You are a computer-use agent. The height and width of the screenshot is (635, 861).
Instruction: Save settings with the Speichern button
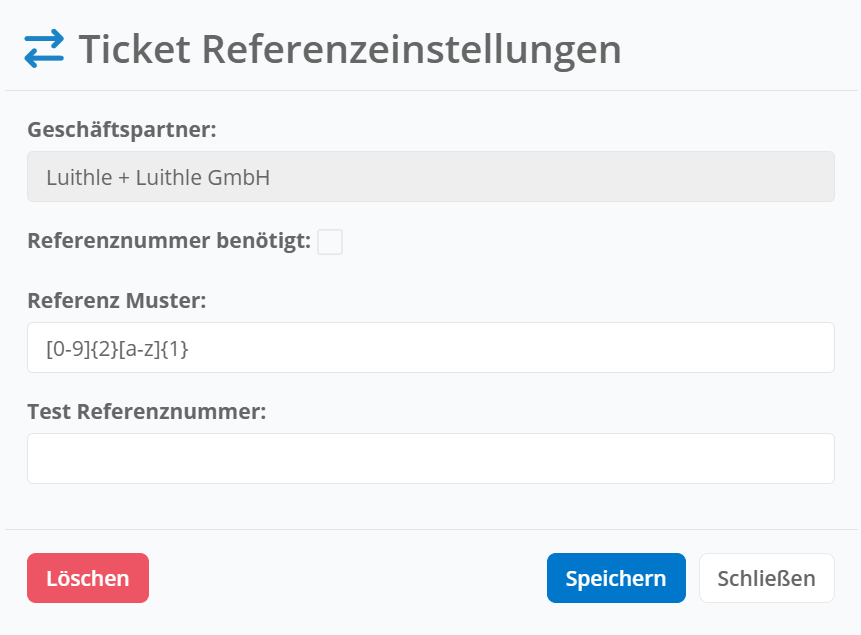tap(616, 578)
